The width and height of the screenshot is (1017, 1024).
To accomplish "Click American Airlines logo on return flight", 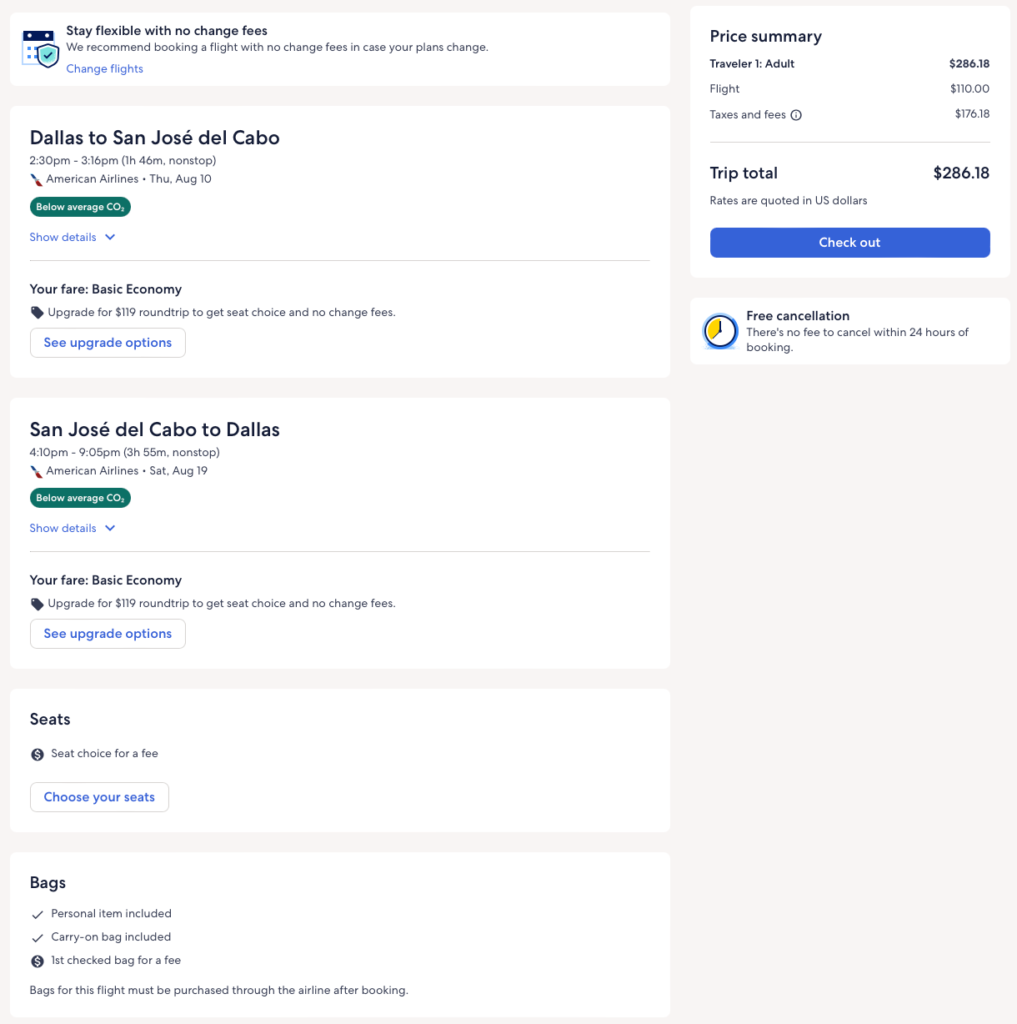I will click(37, 471).
